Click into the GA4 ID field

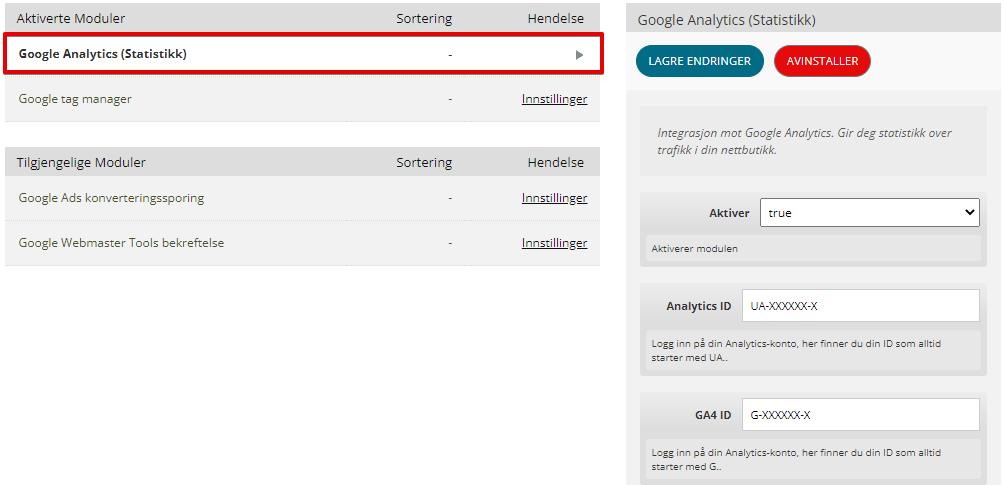(860, 415)
